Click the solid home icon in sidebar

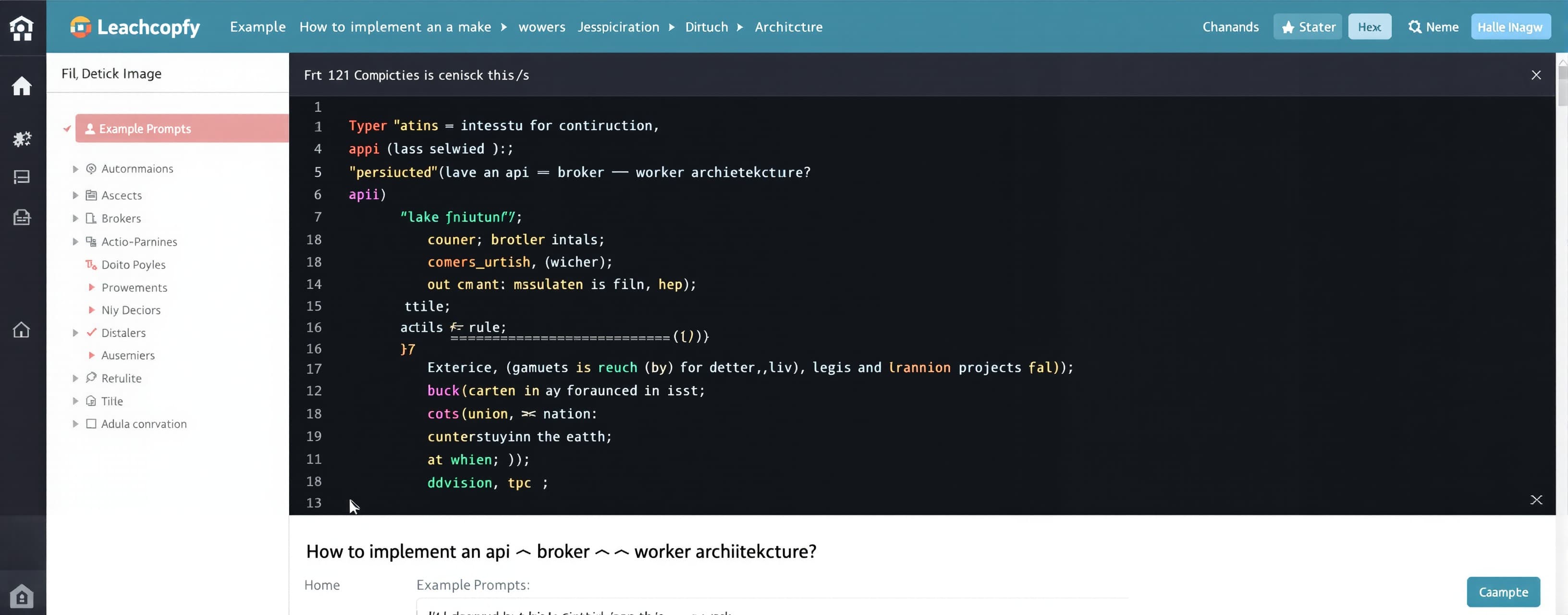tap(22, 86)
